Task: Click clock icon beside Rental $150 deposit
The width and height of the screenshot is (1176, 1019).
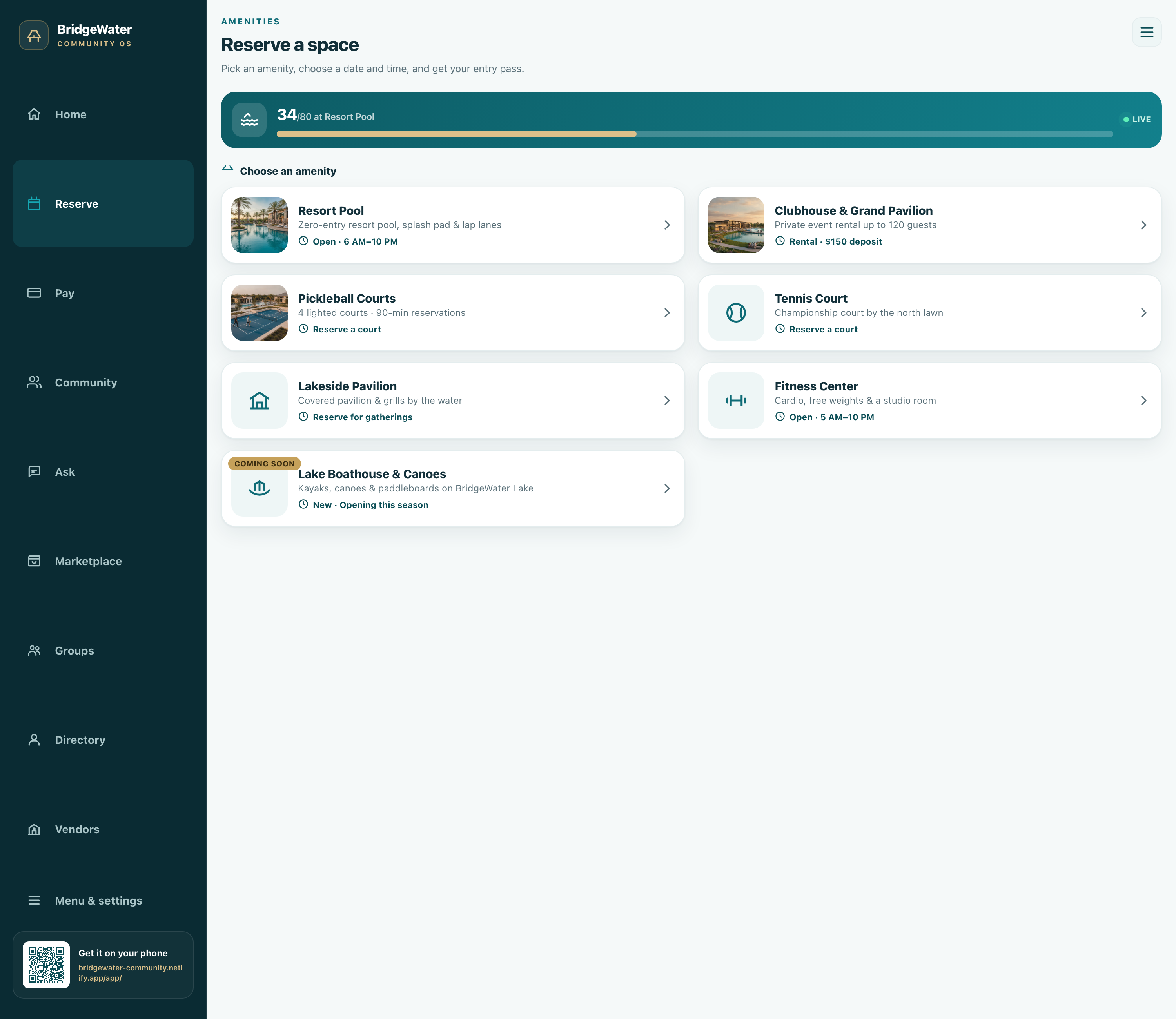Action: coord(780,241)
